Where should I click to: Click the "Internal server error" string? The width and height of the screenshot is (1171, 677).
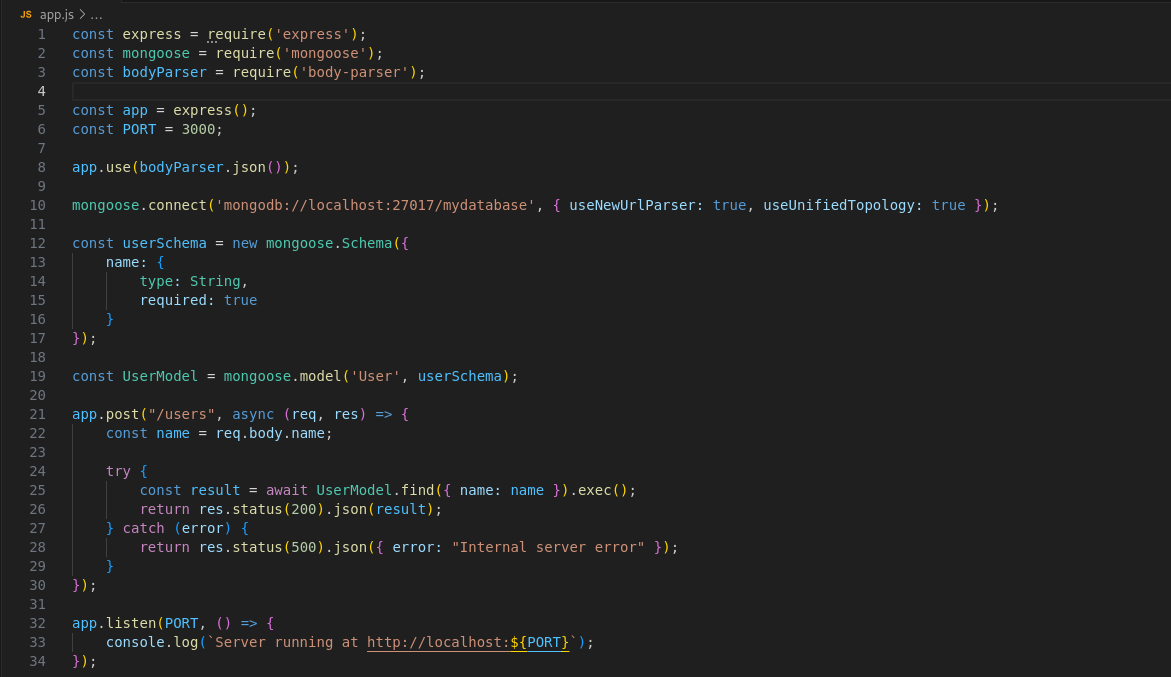[548, 547]
